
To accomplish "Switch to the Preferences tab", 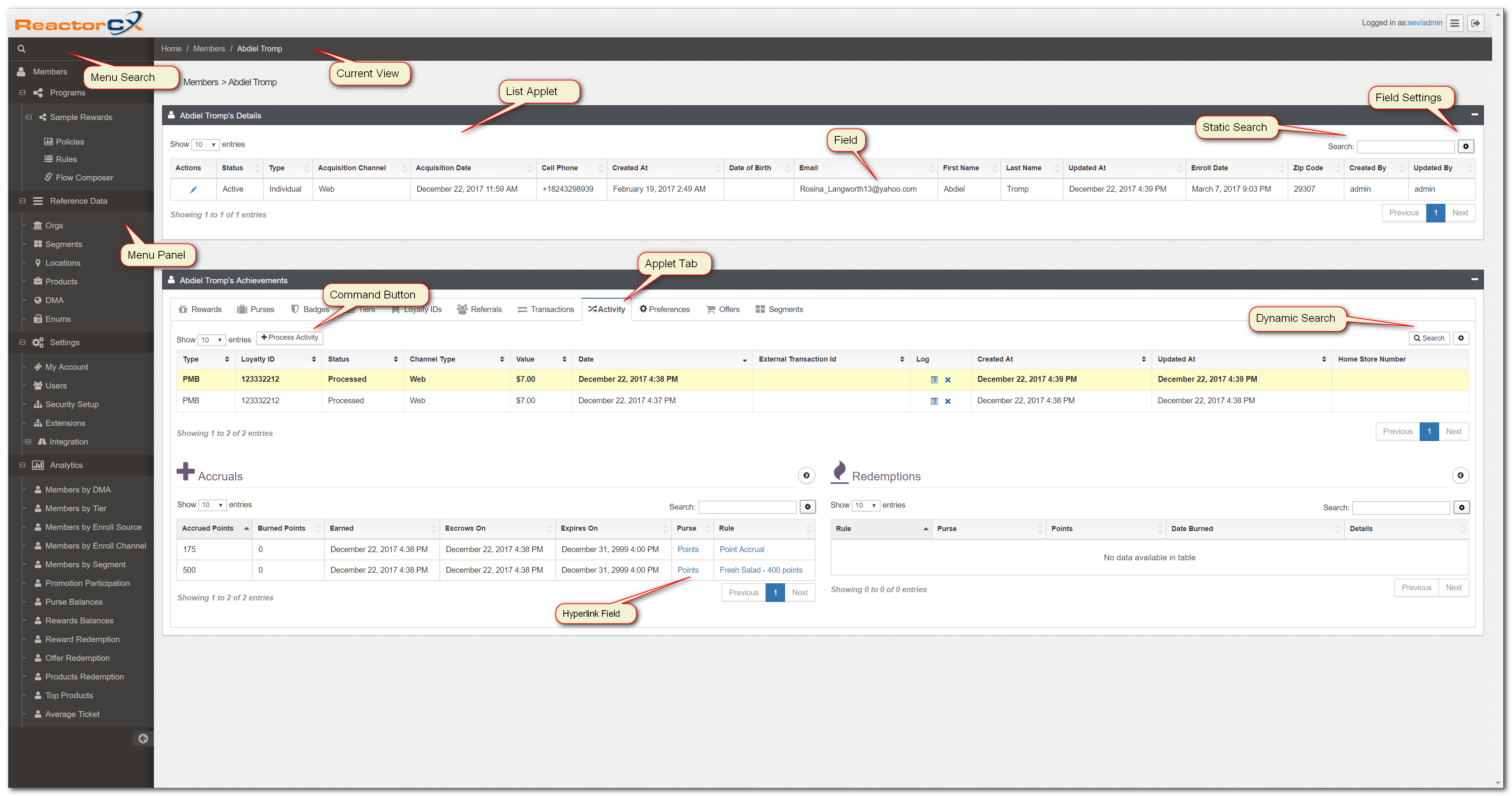I will (x=664, y=309).
